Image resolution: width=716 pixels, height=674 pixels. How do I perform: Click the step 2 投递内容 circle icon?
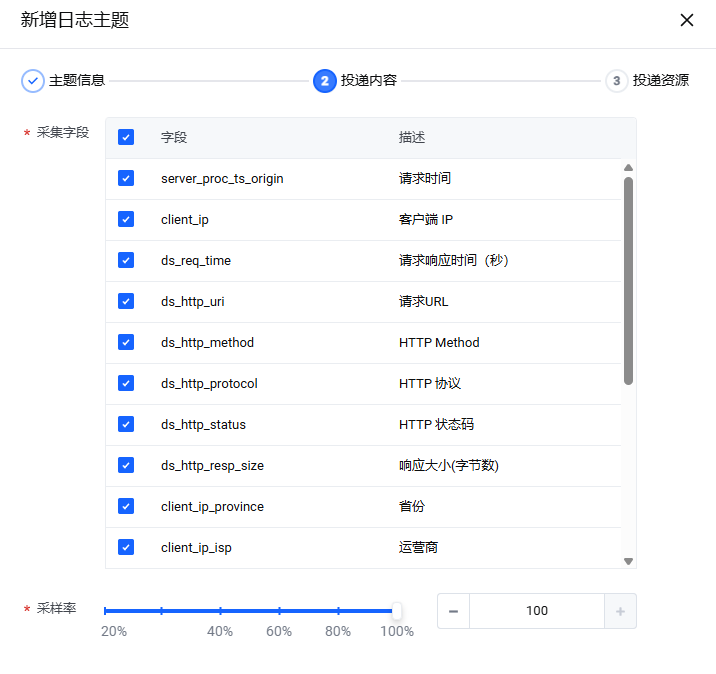click(x=324, y=81)
